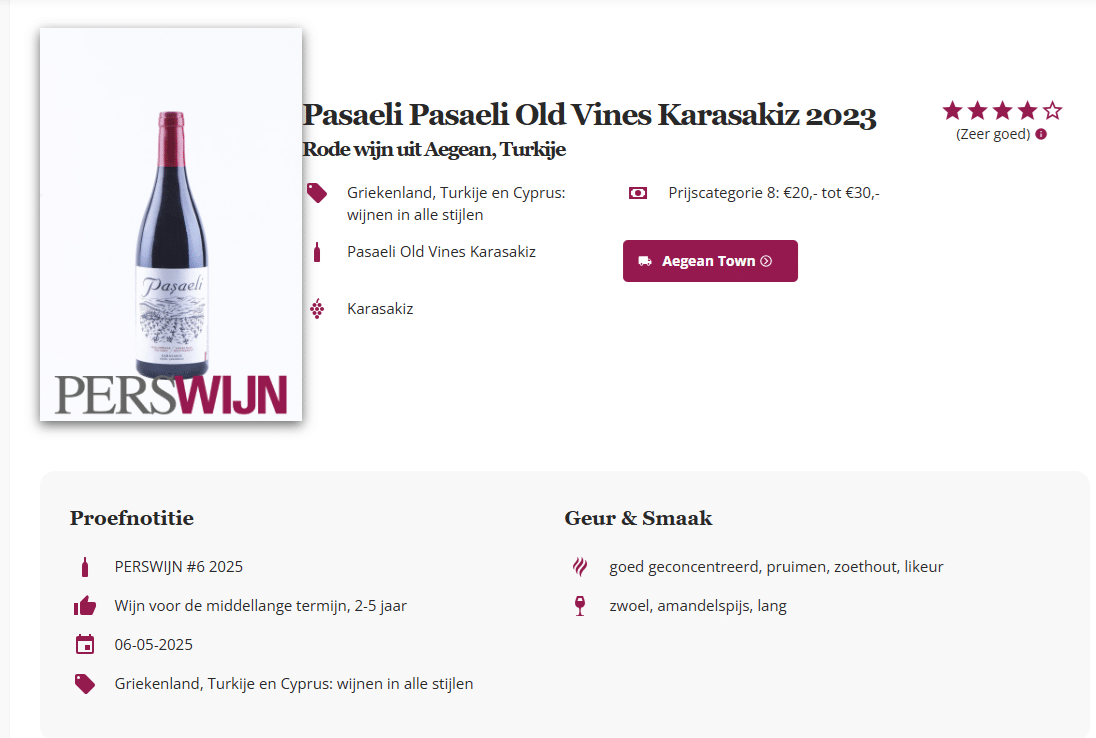Open the Aegean Town supplier button
The image size is (1096, 738).
pos(710,261)
